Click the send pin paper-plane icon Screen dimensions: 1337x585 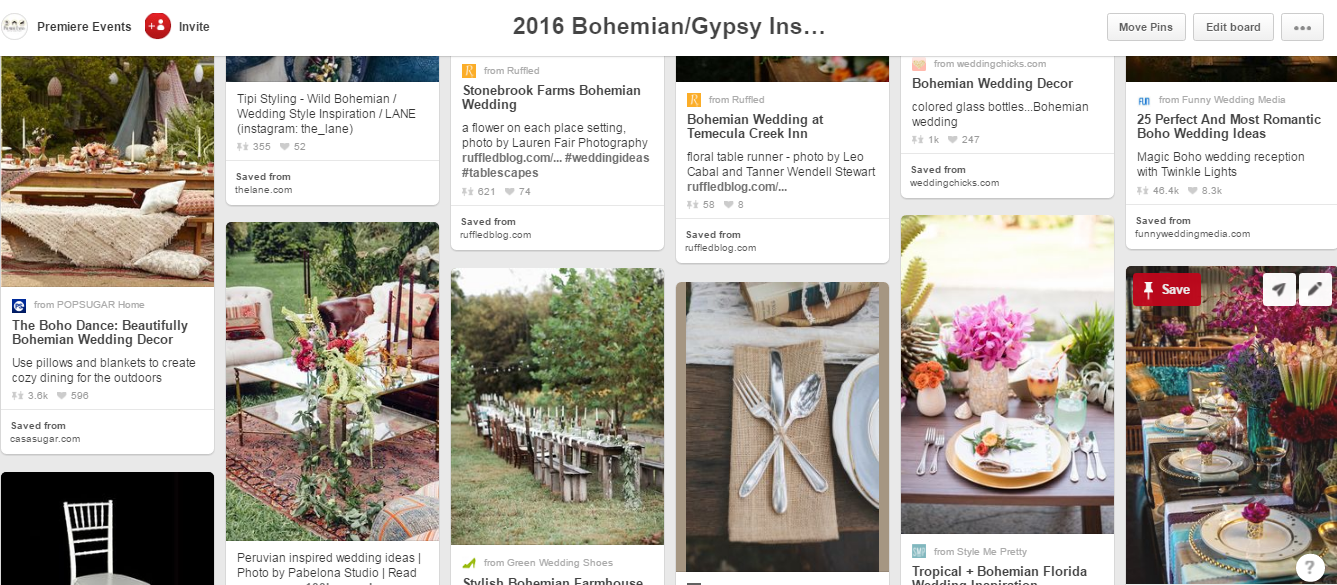coord(1278,289)
